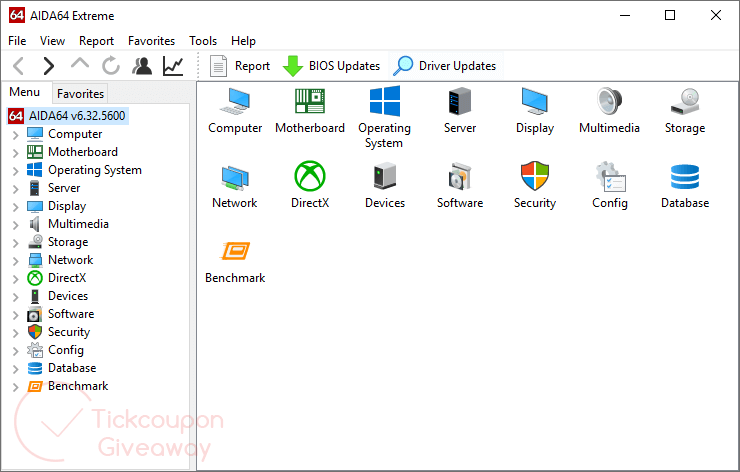Screen dimensions: 740x472
Task: Go forward with the right arrow toolbar button
Action: pyautogui.click(x=49, y=66)
